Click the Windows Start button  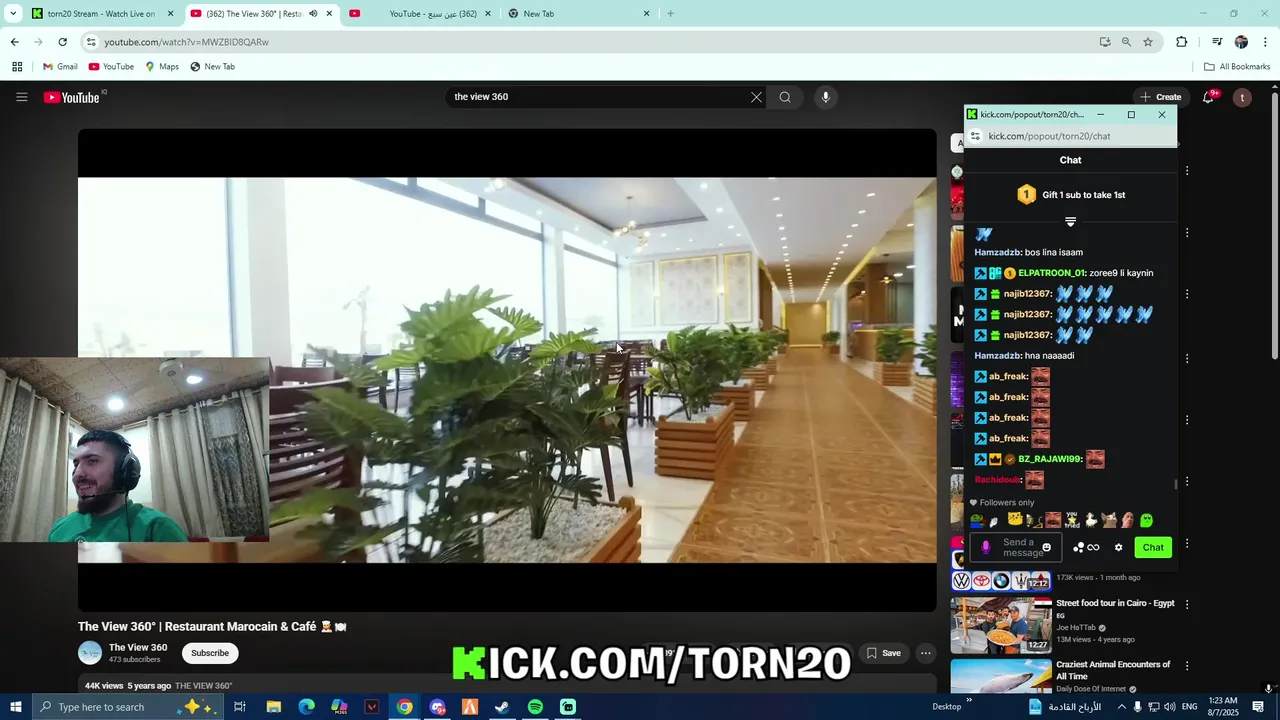coord(15,707)
